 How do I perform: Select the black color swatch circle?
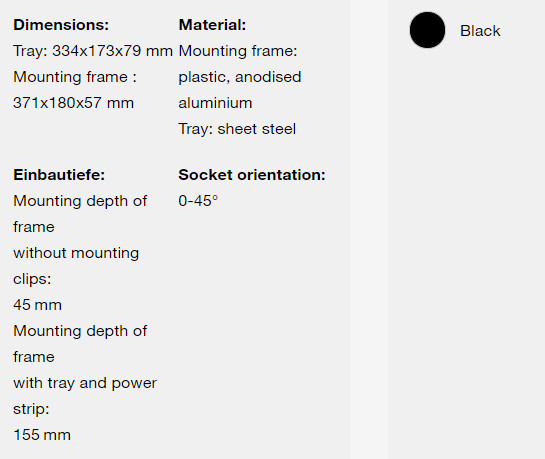click(427, 30)
